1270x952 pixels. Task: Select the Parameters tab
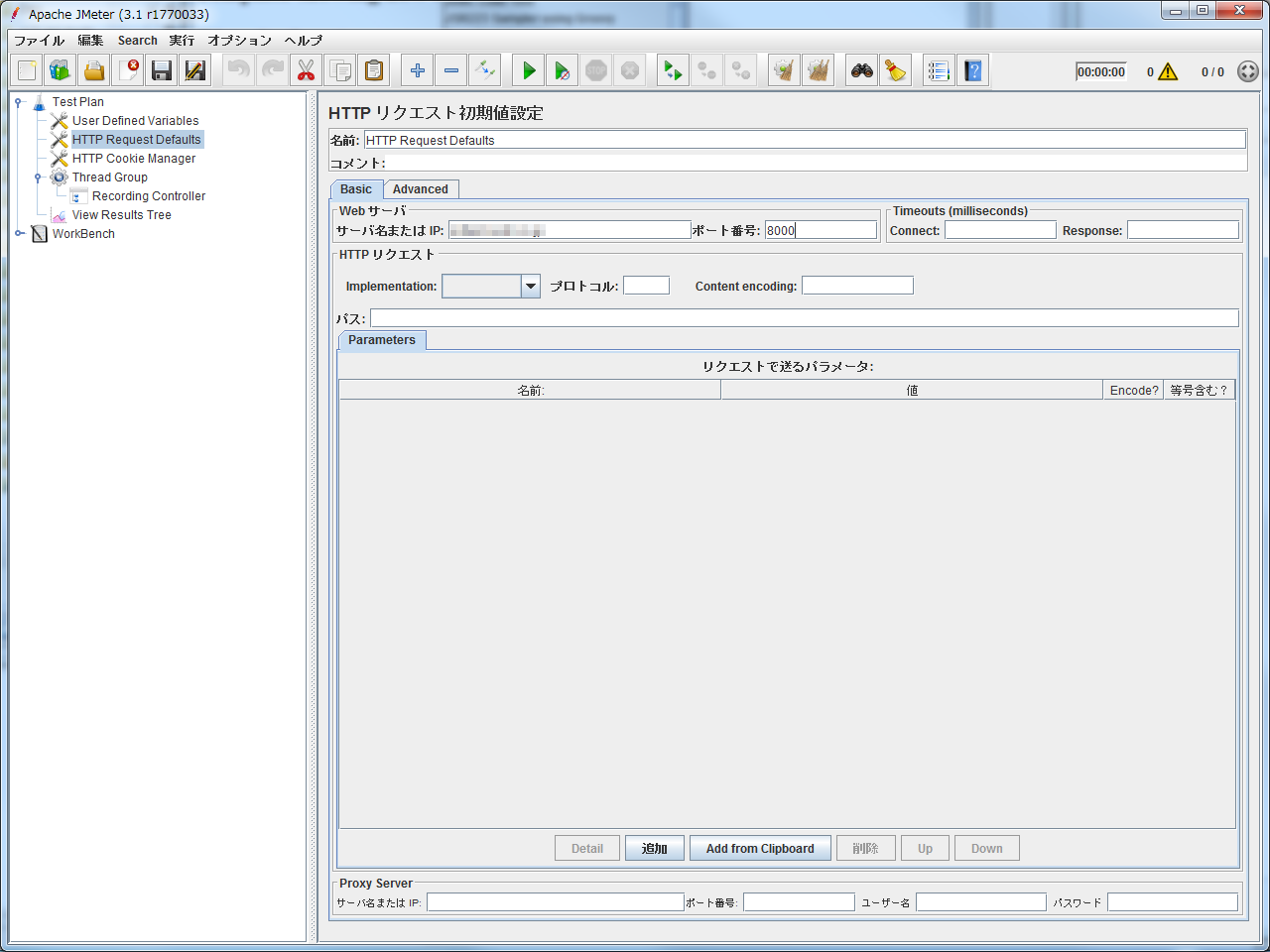(x=382, y=340)
